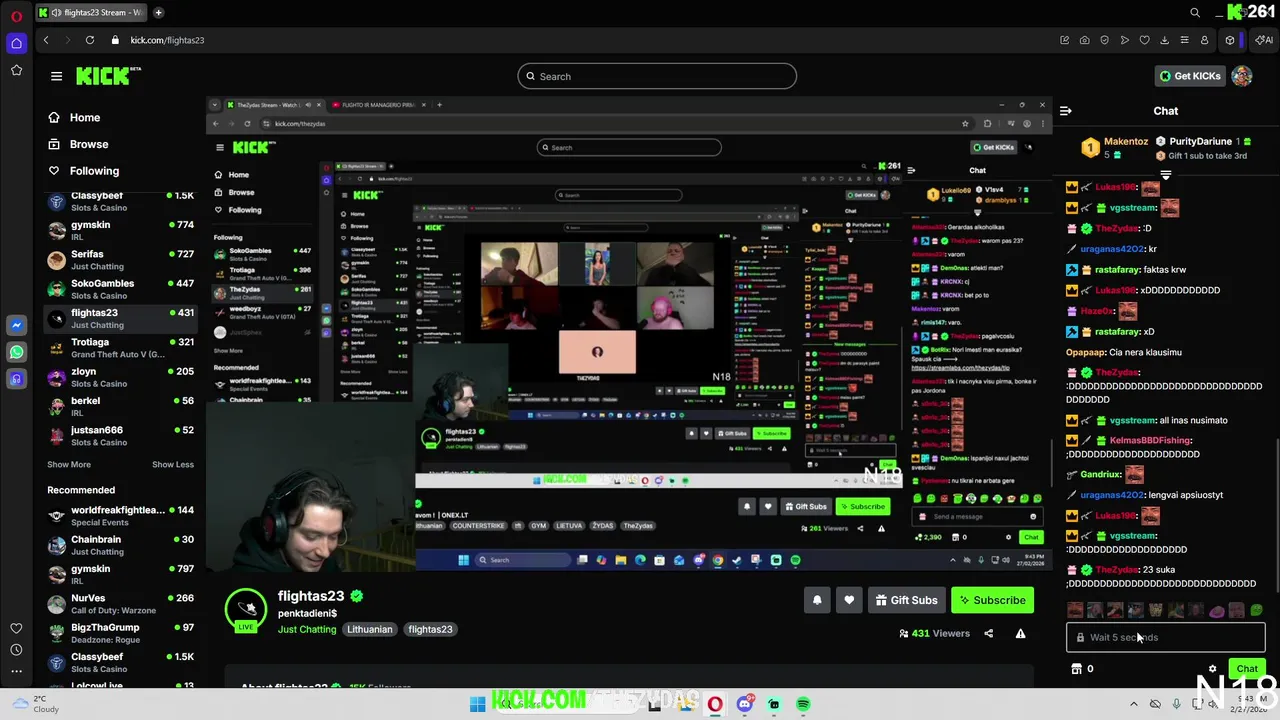Viewport: 1280px width, 720px height.
Task: Collapse following list with Show Less
Action: coord(173,464)
